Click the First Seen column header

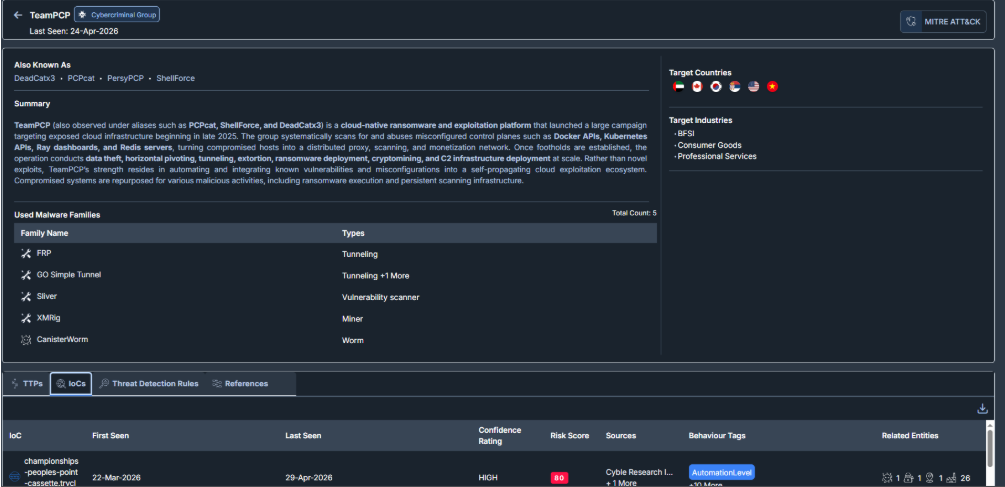point(110,436)
